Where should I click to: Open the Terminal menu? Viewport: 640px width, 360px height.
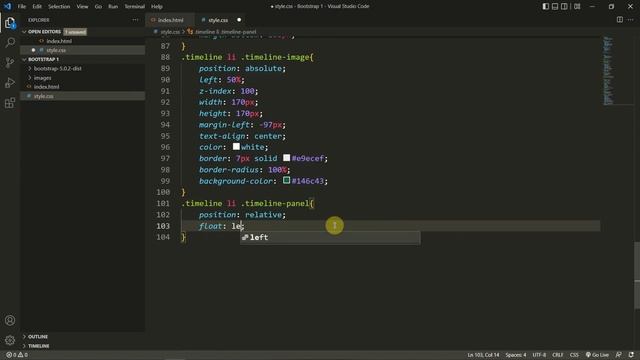click(x=134, y=7)
